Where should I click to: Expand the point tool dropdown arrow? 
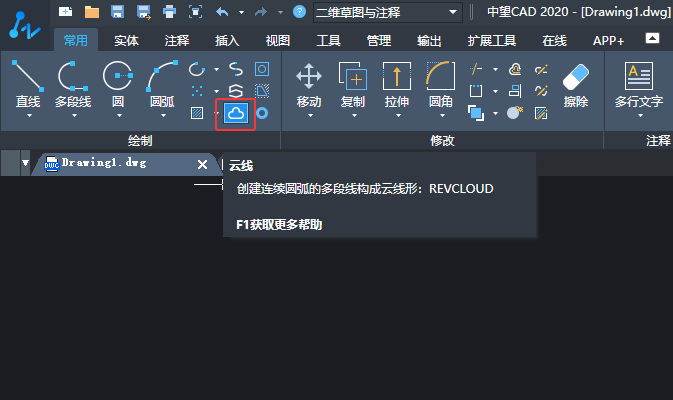tap(216, 91)
